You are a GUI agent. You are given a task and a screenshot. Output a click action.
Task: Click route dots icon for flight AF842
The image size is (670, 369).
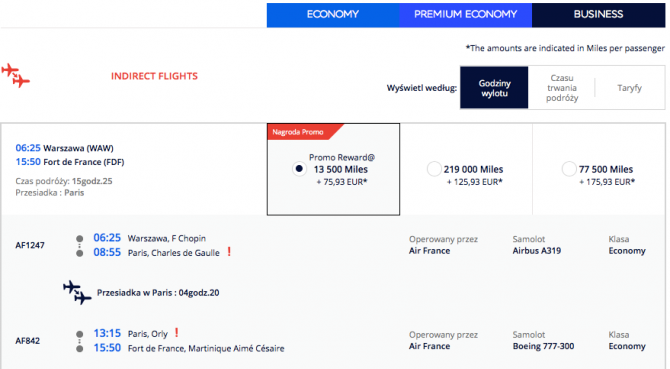pyautogui.click(x=79, y=341)
